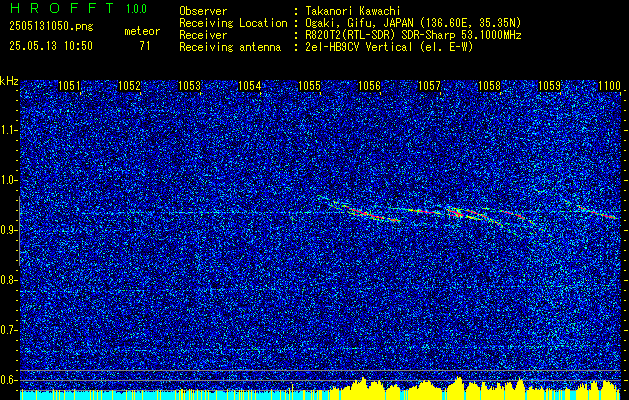
Task: Click the Observer field label
Action: (203, 11)
